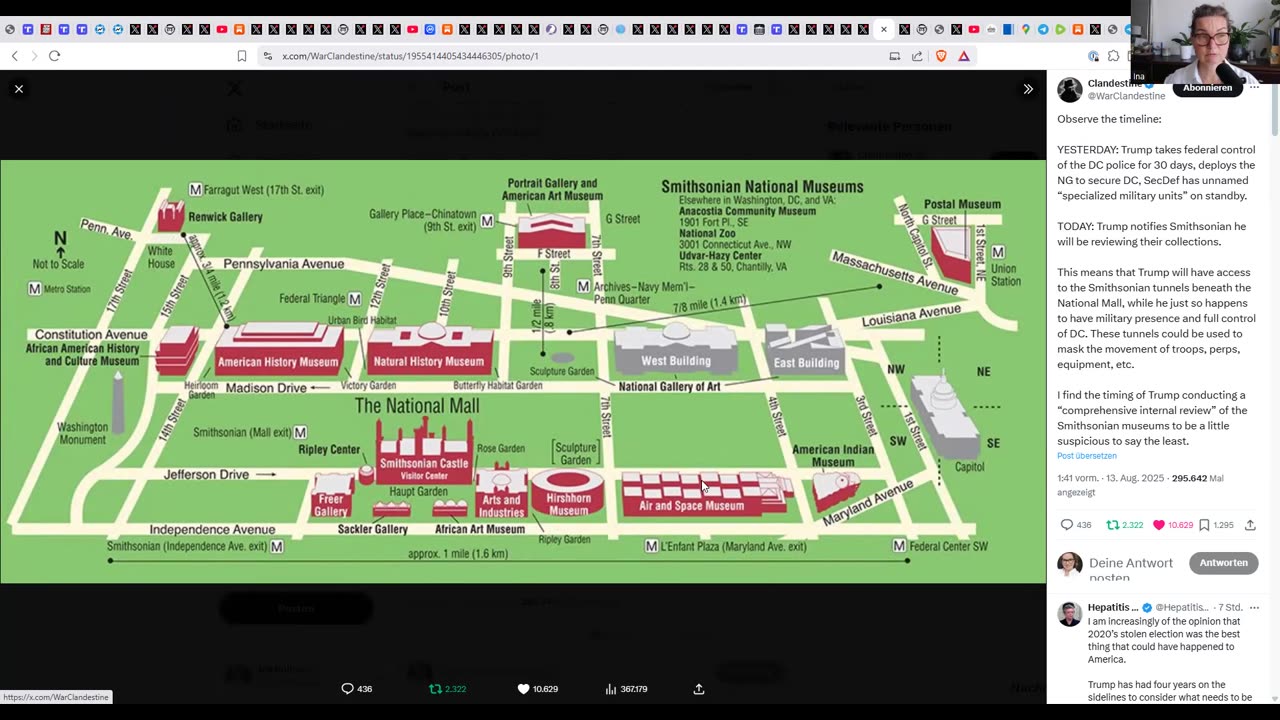Share post using sidebar upload icon
The height and width of the screenshot is (720, 1280).
1250,525
